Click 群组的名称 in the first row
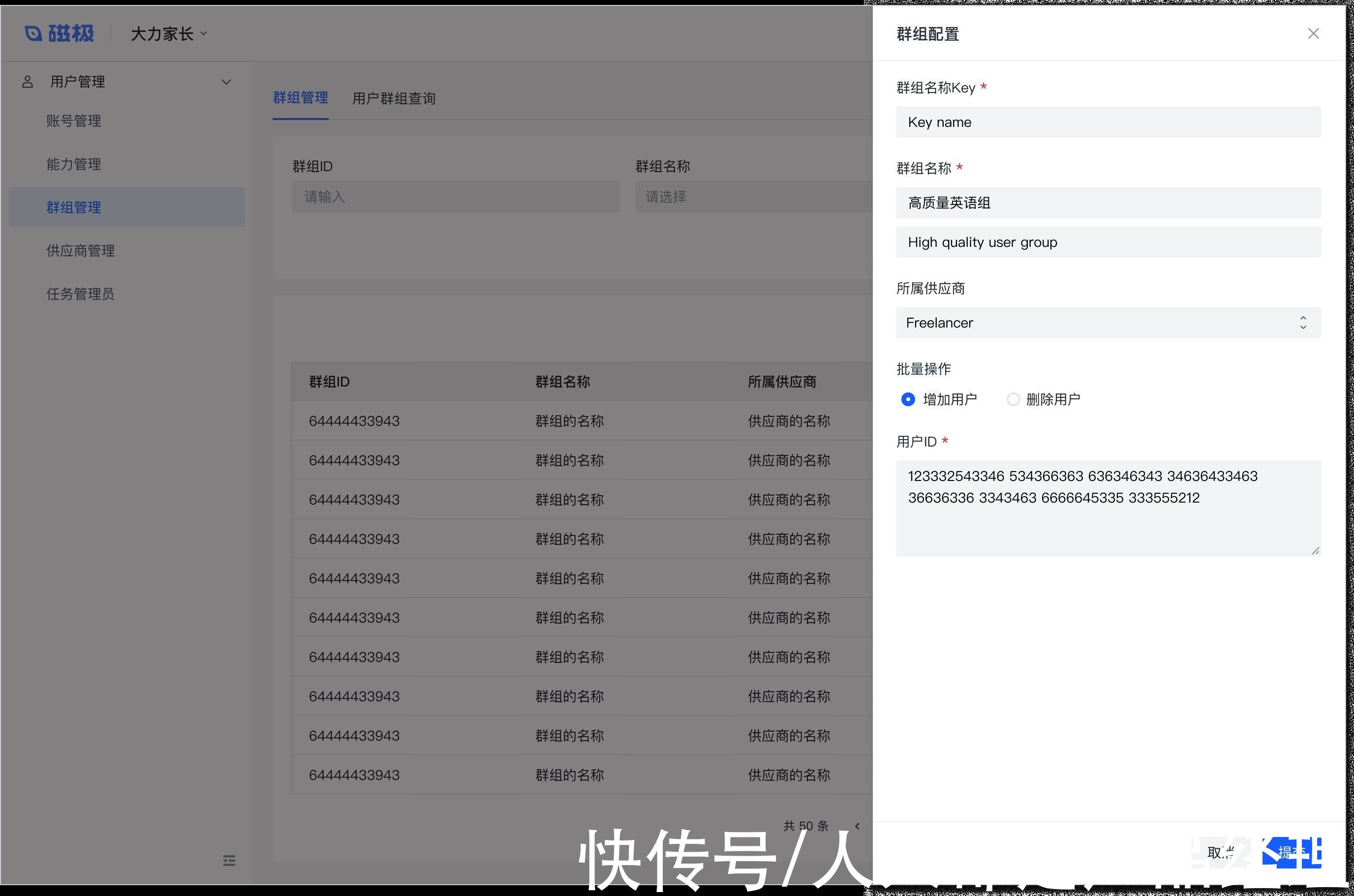Screen dimensions: 1354x896 click(569, 421)
